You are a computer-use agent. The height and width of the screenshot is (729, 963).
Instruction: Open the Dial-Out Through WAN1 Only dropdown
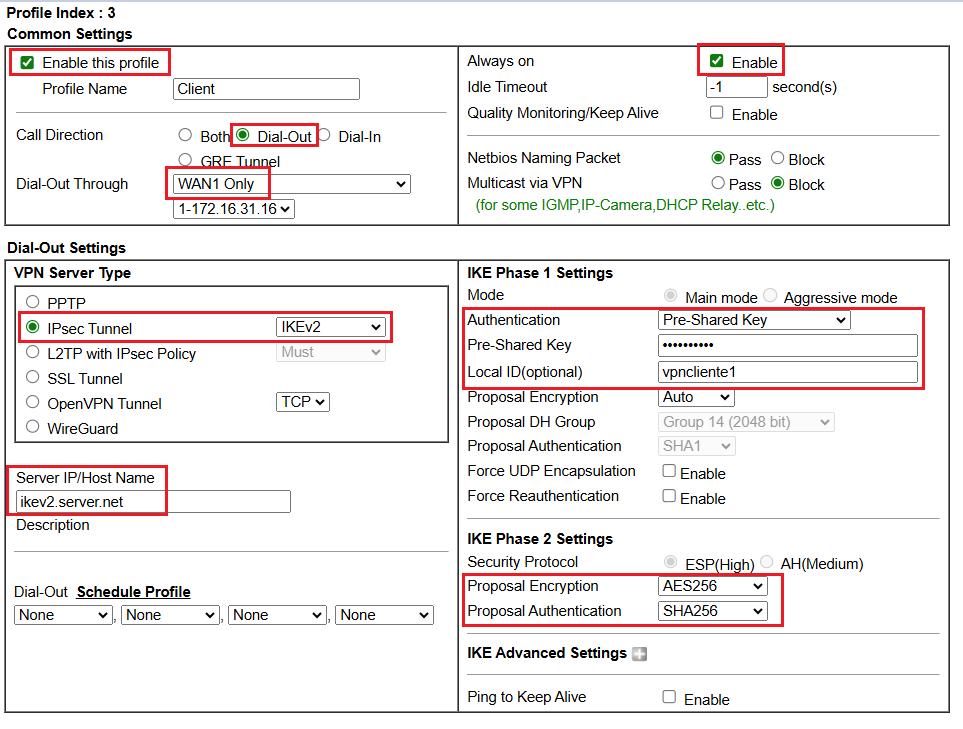291,184
